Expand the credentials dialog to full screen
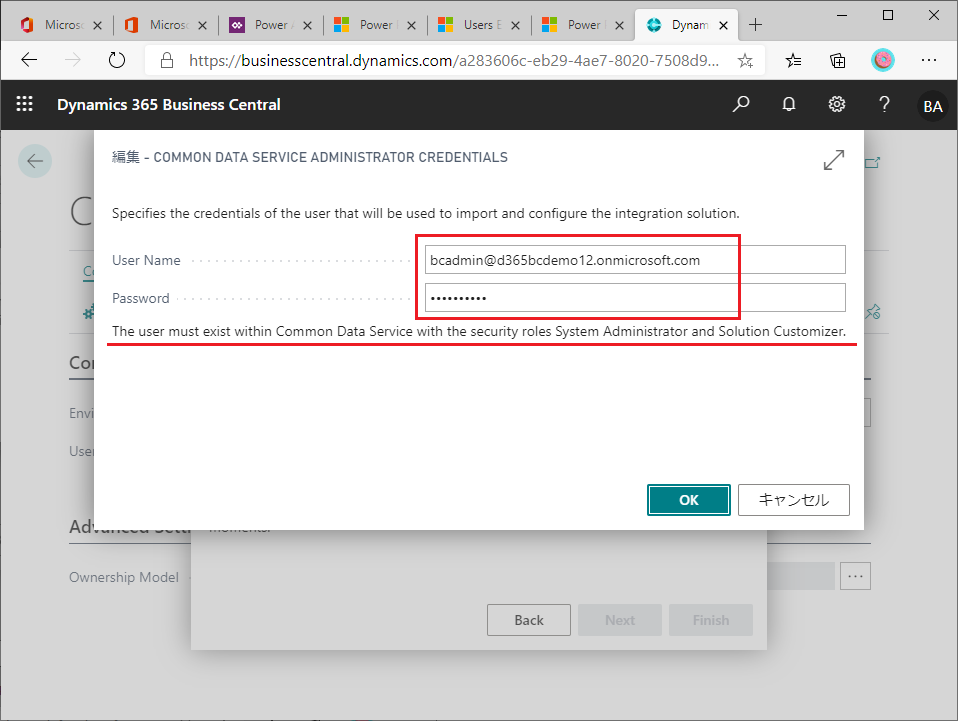 click(833, 160)
